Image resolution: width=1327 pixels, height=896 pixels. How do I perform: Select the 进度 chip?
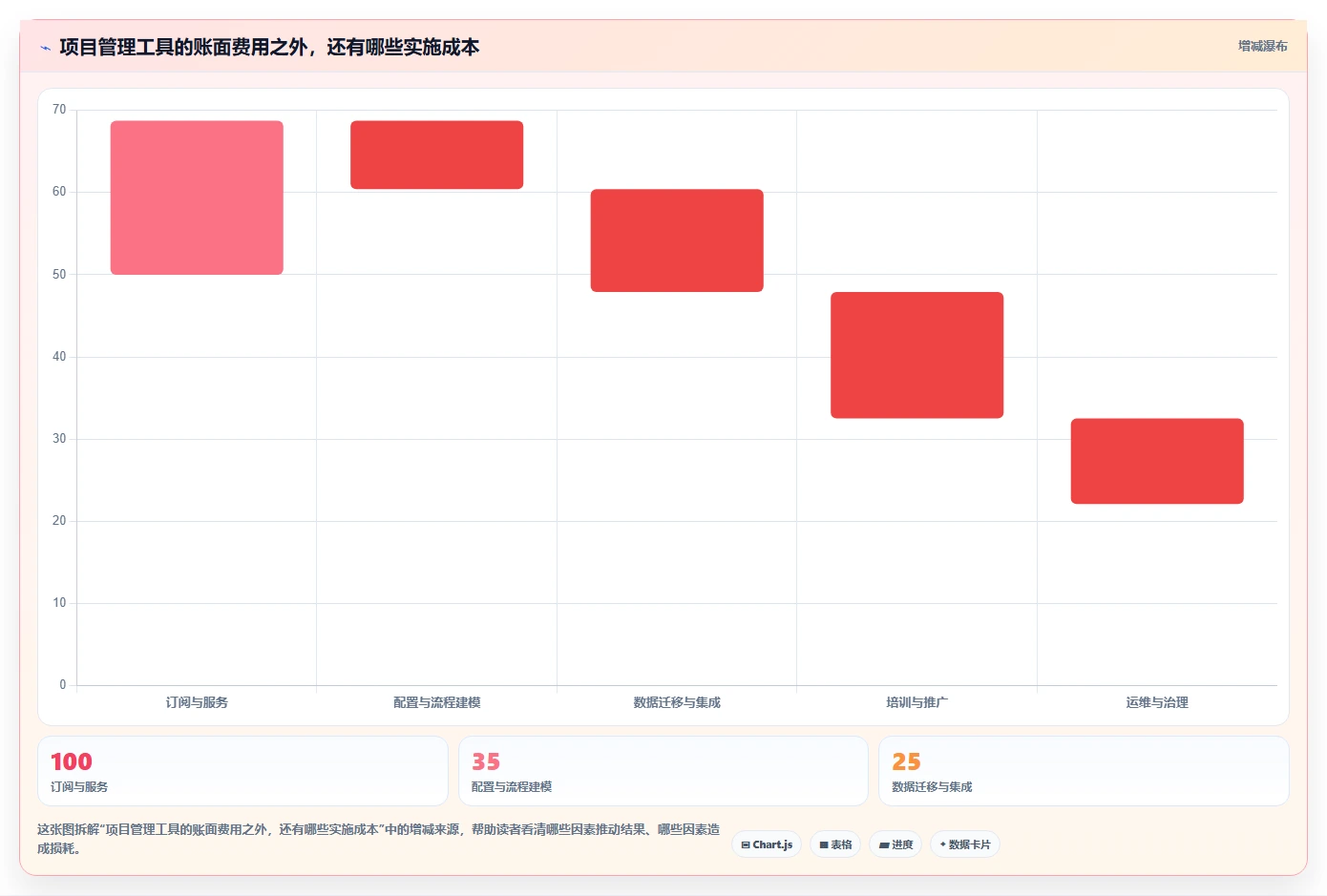pyautogui.click(x=895, y=844)
